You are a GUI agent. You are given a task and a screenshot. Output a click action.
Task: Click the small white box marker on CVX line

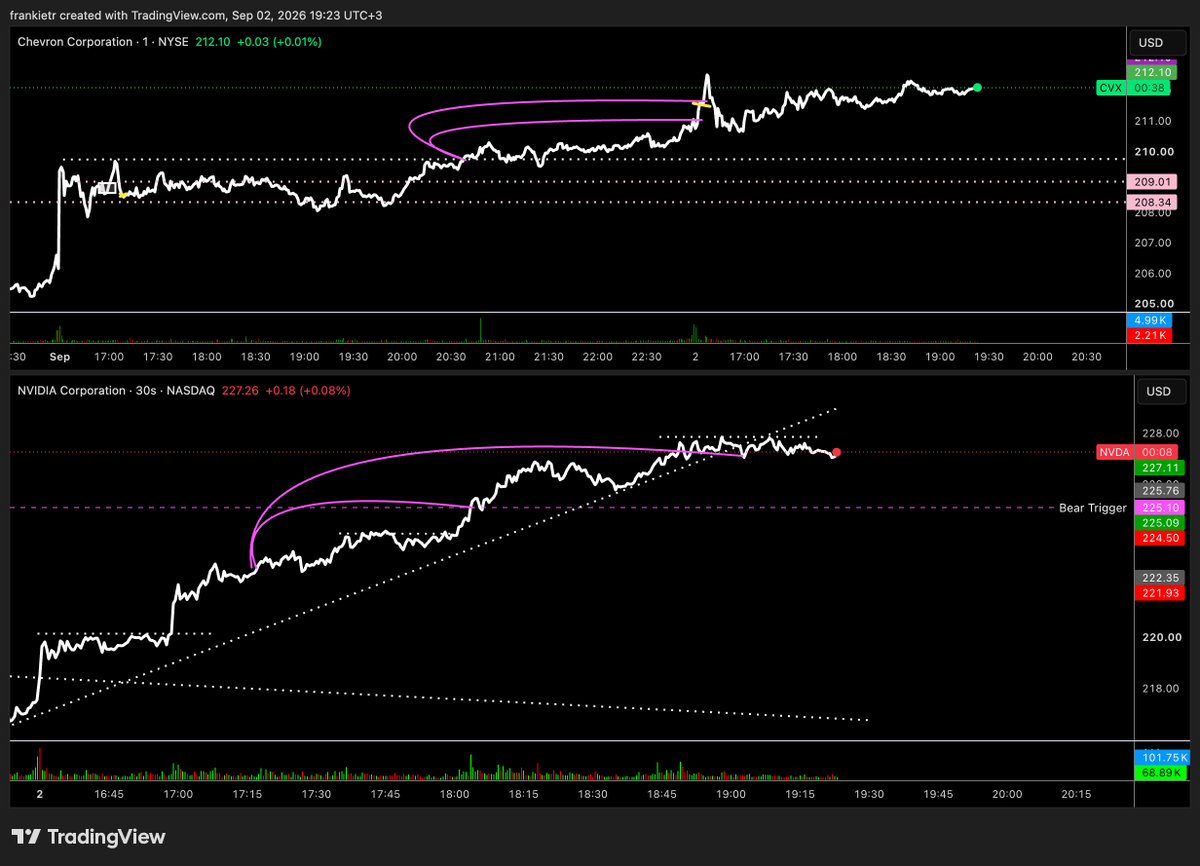107,187
